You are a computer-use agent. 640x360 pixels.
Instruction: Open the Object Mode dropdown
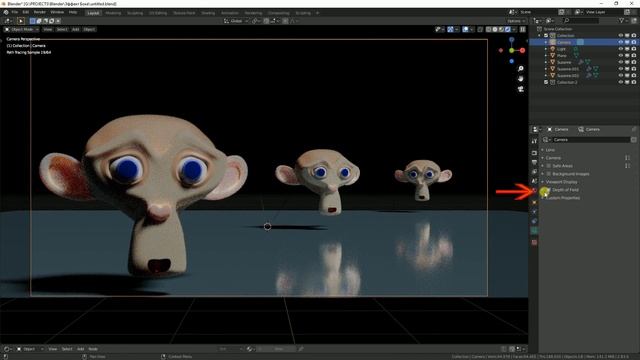coord(22,29)
